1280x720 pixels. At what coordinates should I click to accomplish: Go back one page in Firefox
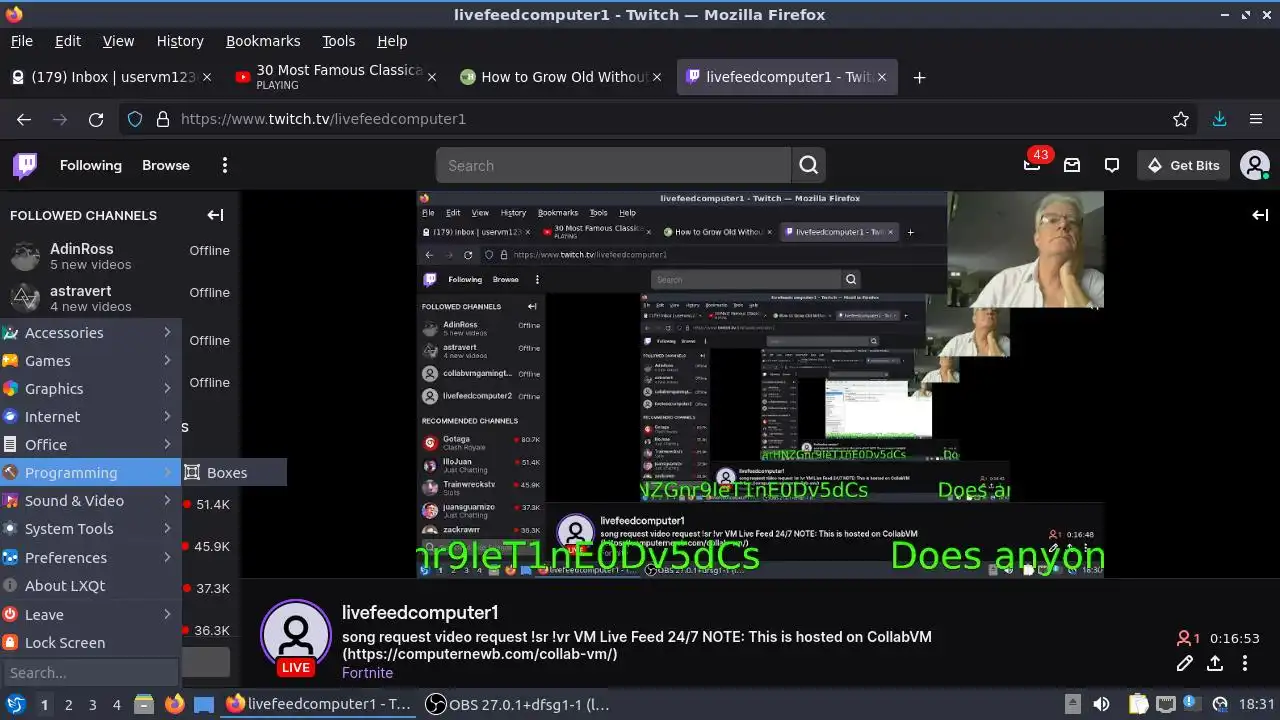pos(24,119)
